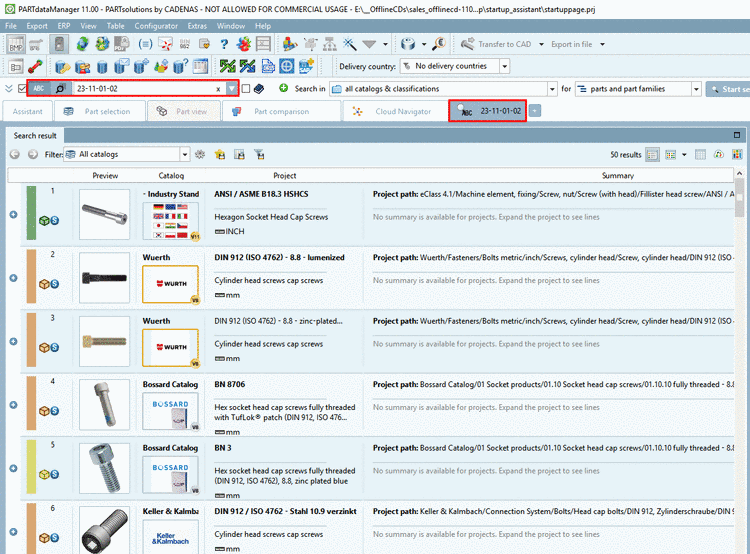Click the Transfer to CAD button
750x554 pixels.
[496, 44]
